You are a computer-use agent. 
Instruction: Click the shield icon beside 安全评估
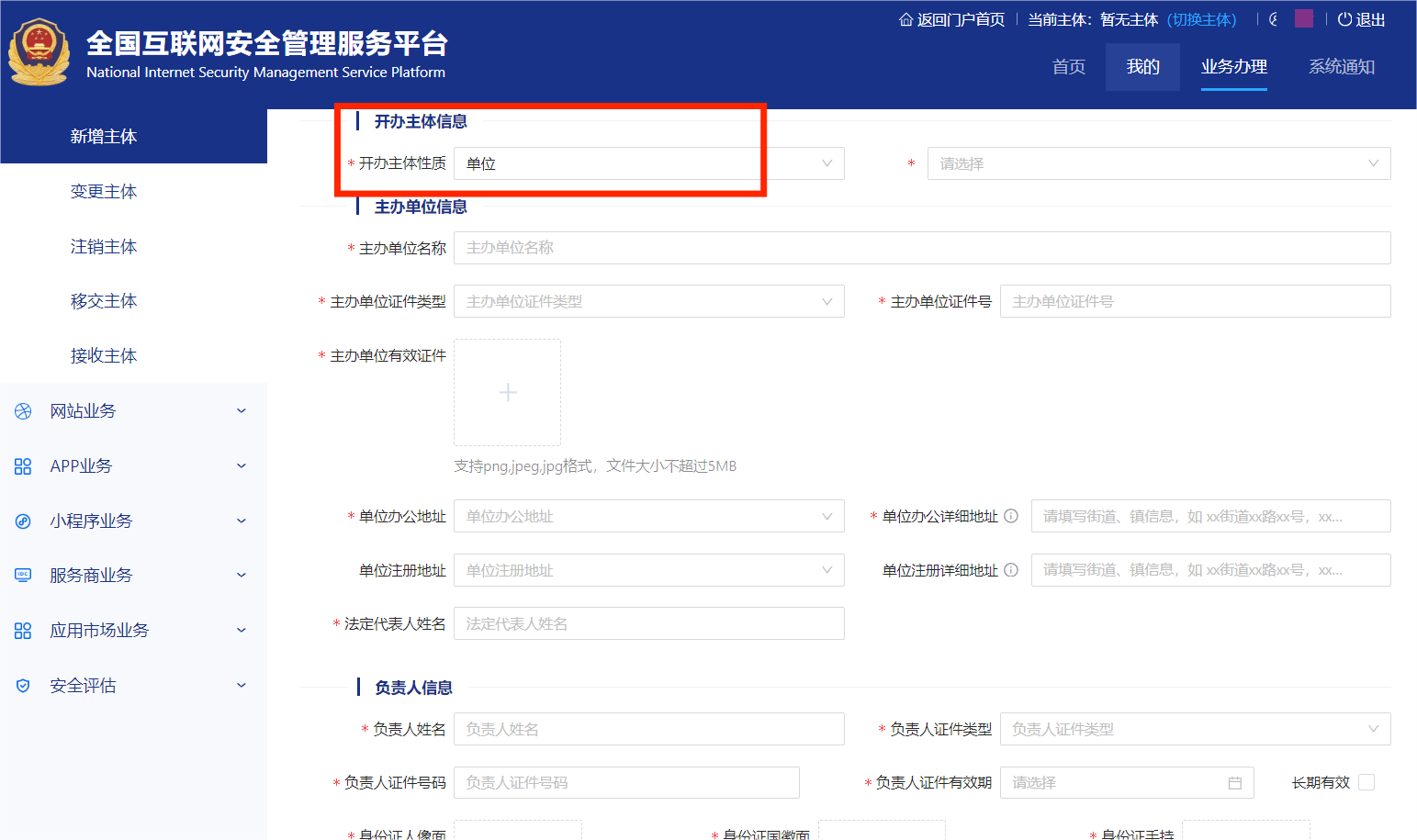click(x=22, y=685)
